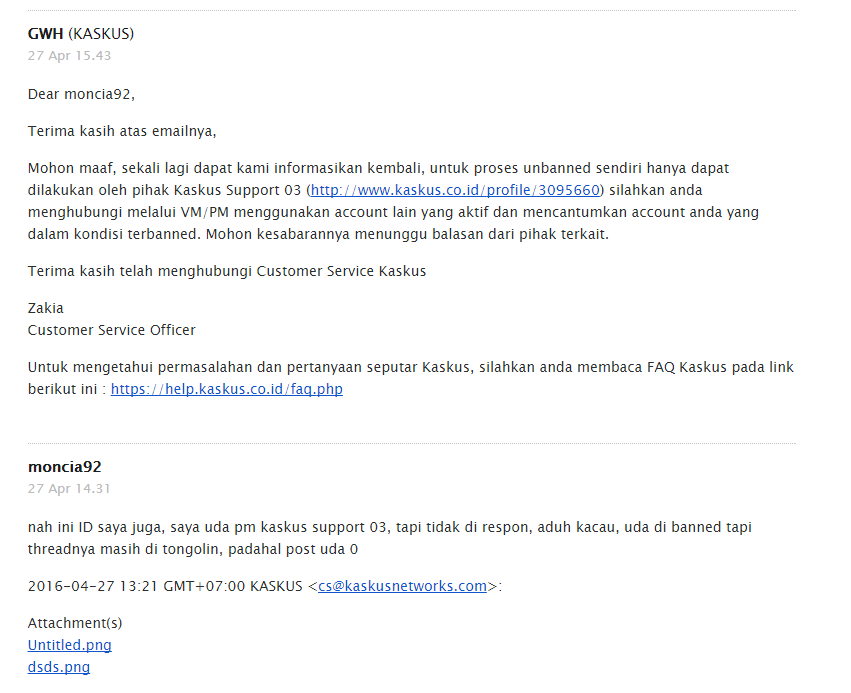Click the 'Dear moncia92,' greeting
This screenshot has width=851, height=693.
[x=81, y=94]
